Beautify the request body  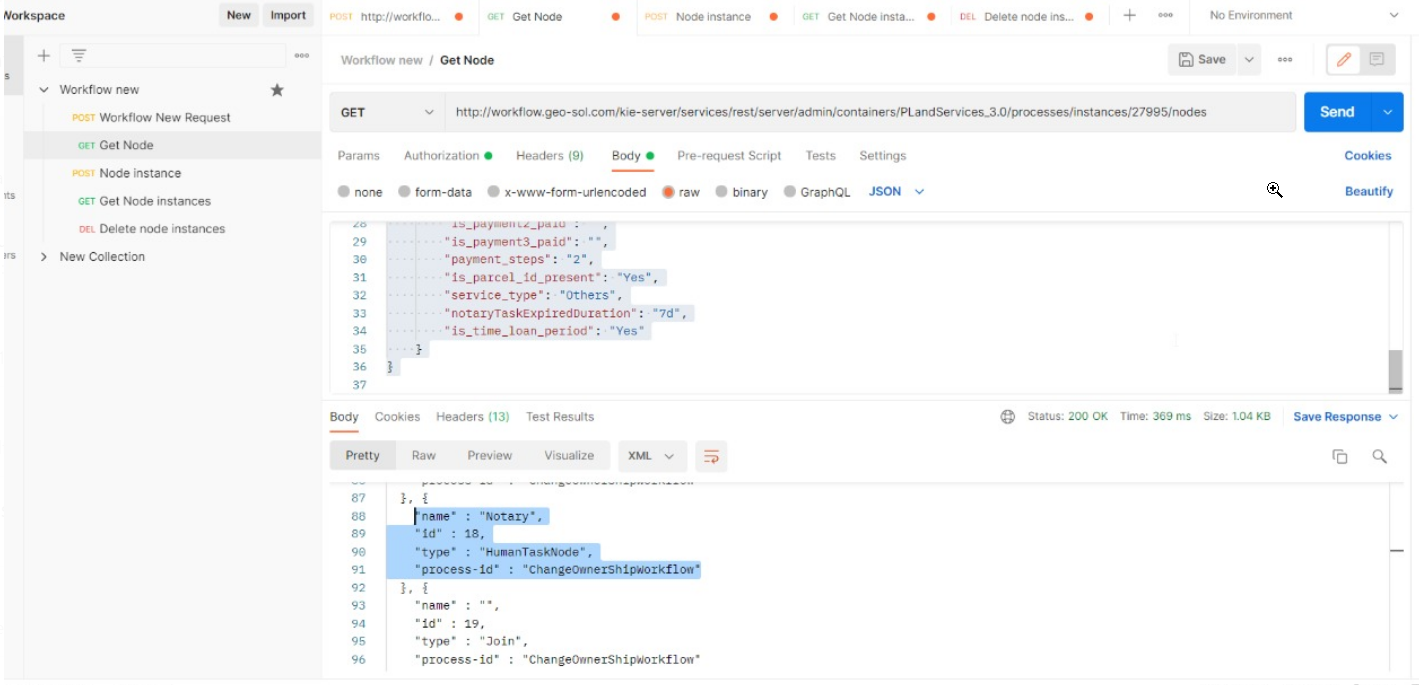click(x=1368, y=192)
